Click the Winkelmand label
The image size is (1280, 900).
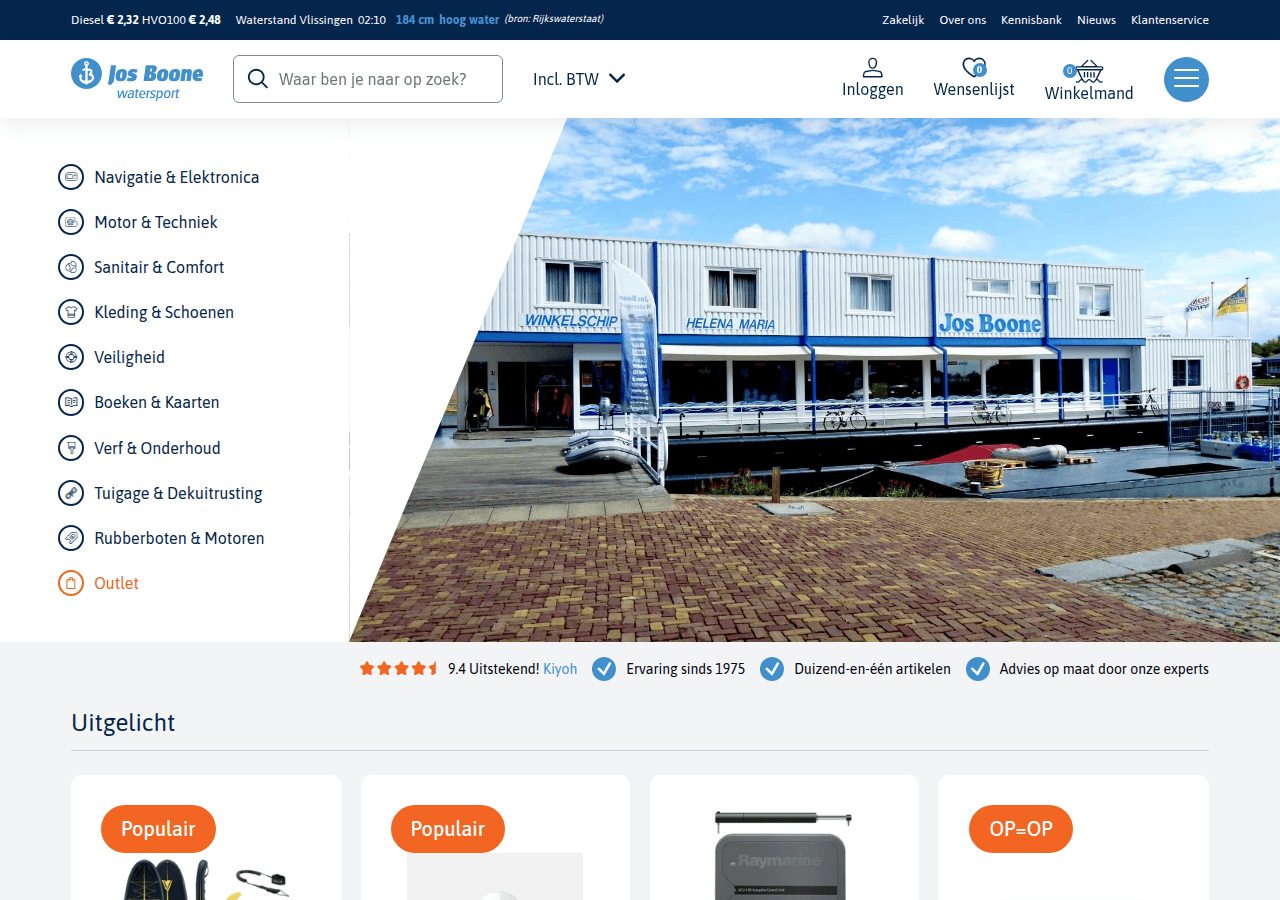1089,94
